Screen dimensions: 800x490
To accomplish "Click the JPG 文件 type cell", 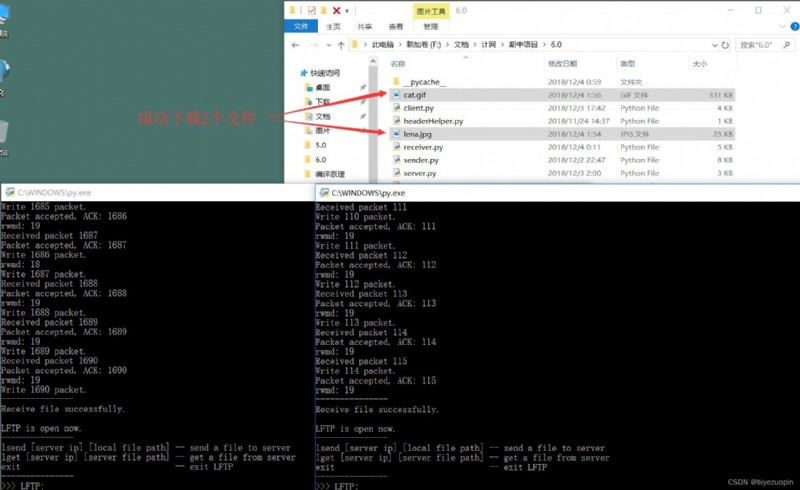I will (635, 134).
